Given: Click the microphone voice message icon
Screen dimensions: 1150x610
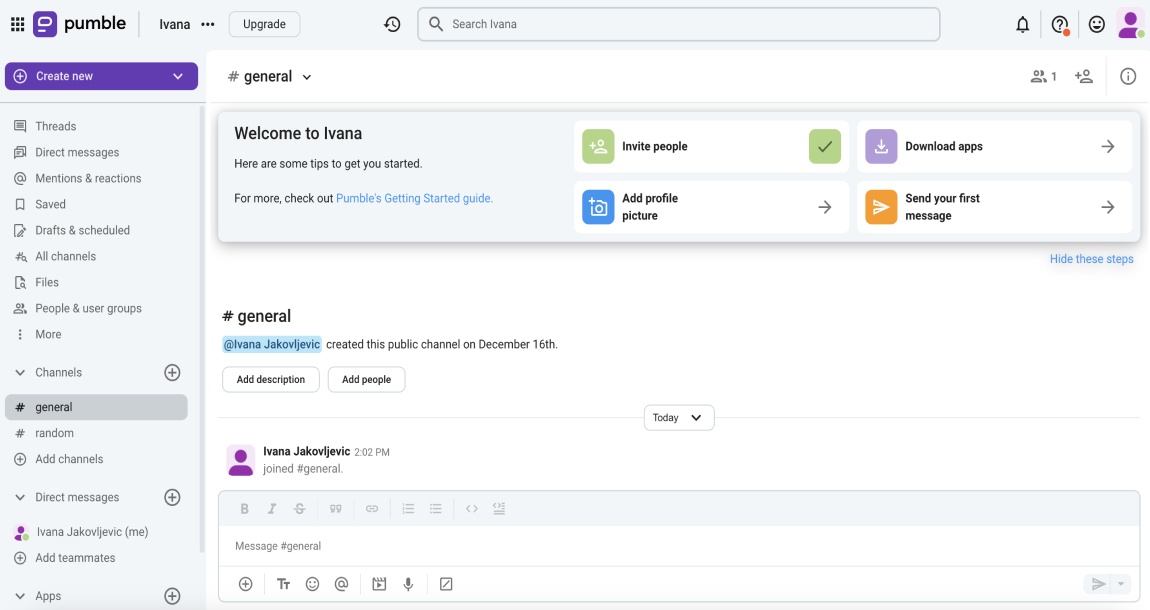Looking at the screenshot, I should click(x=408, y=584).
